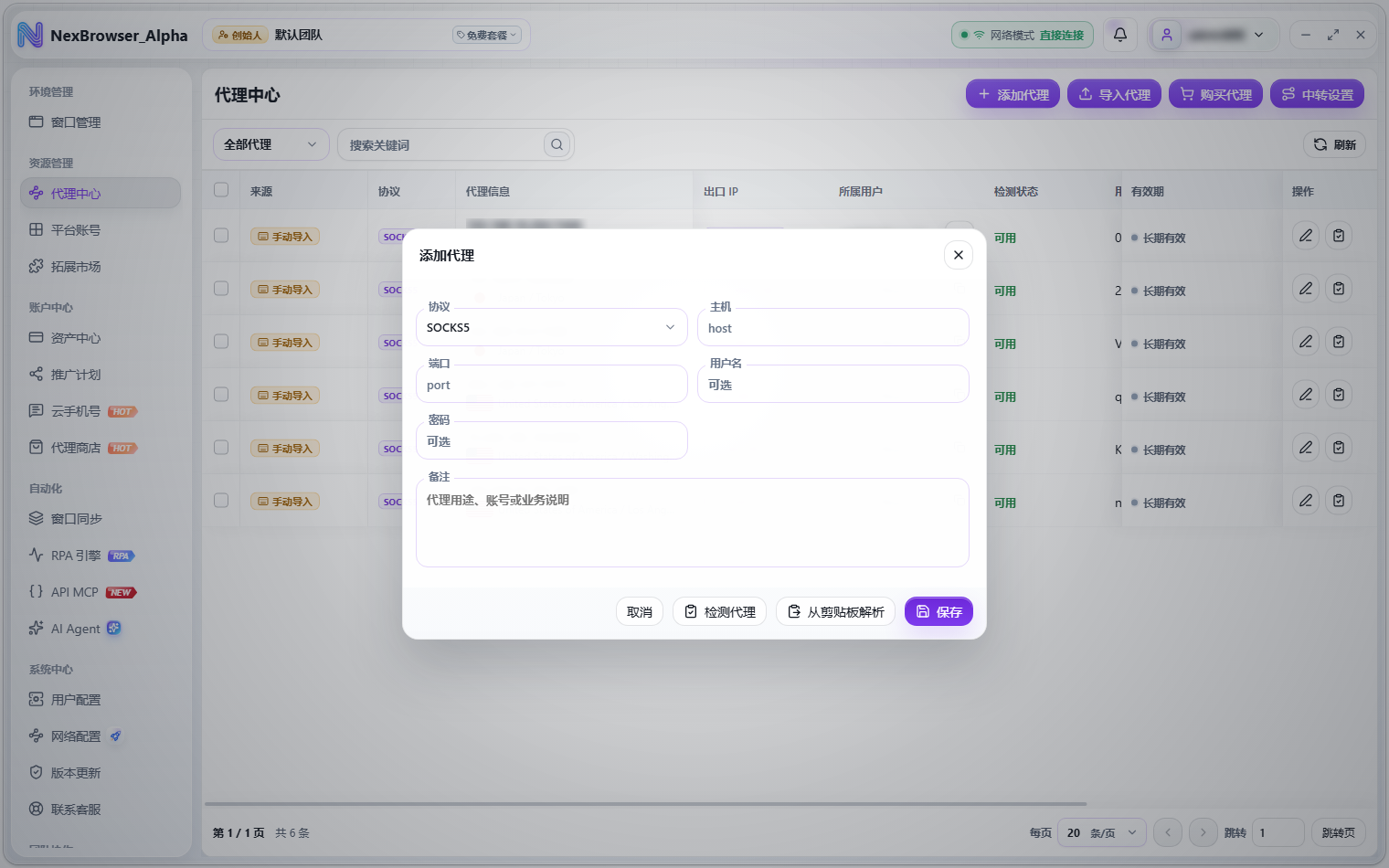Open the 免费套餐 plan dropdown
This screenshot has height=868, width=1389.
487,35
